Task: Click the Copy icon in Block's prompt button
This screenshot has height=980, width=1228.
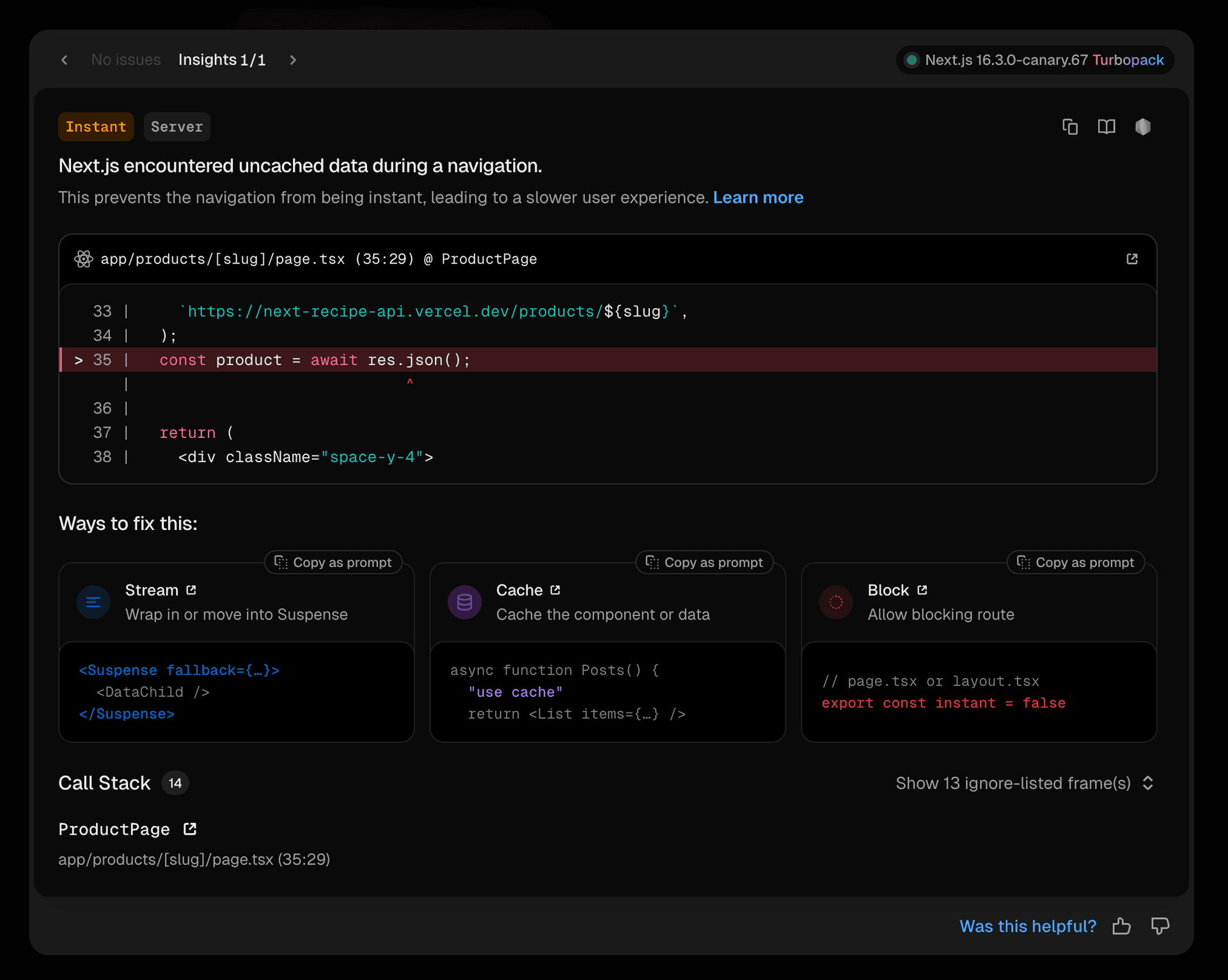Action: tap(1023, 563)
